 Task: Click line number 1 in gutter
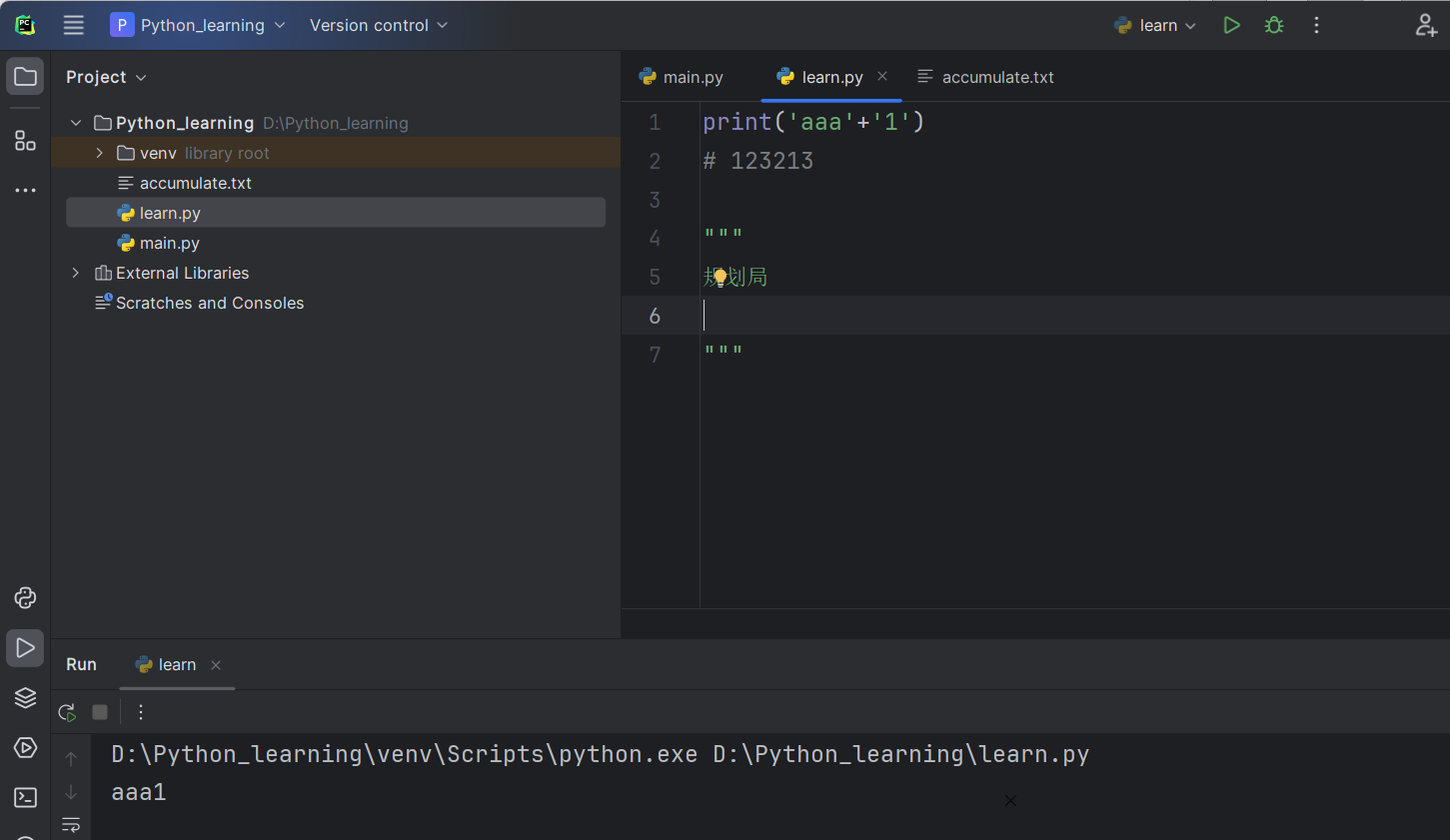click(655, 122)
